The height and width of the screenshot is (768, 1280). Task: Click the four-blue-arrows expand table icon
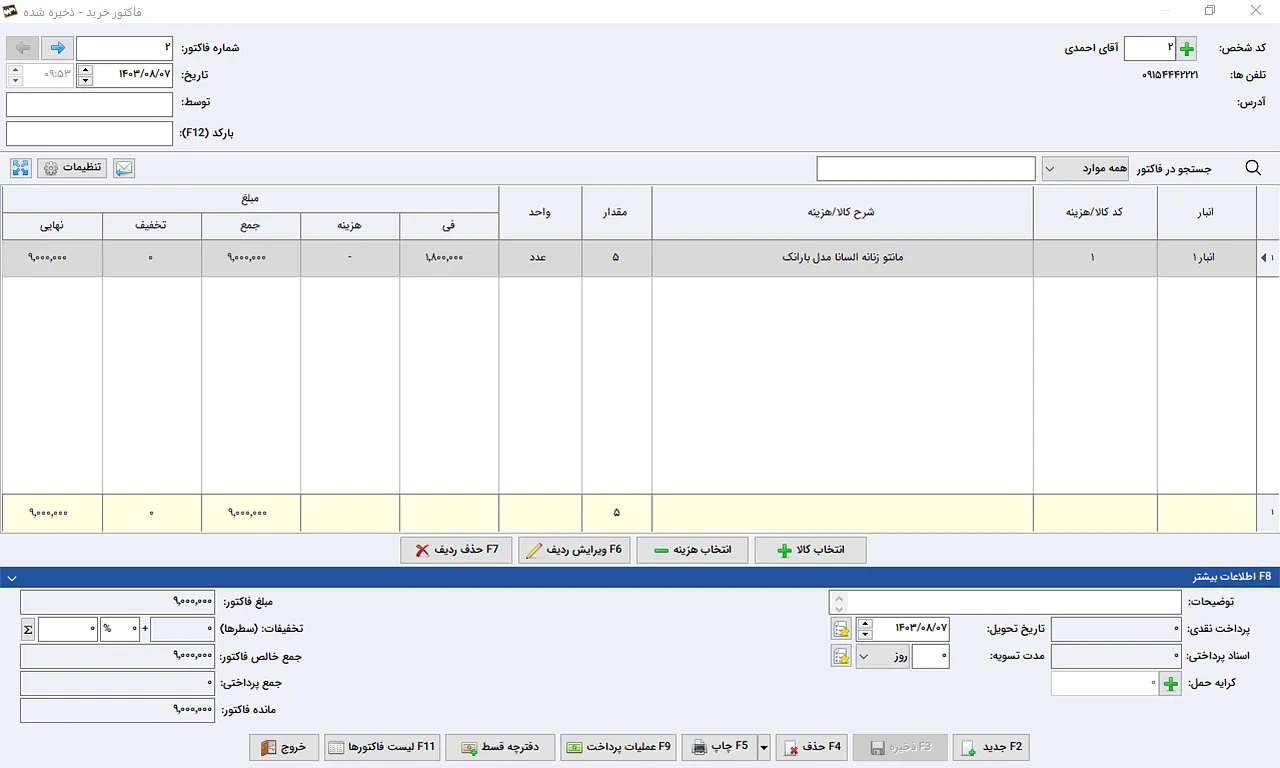coord(21,168)
